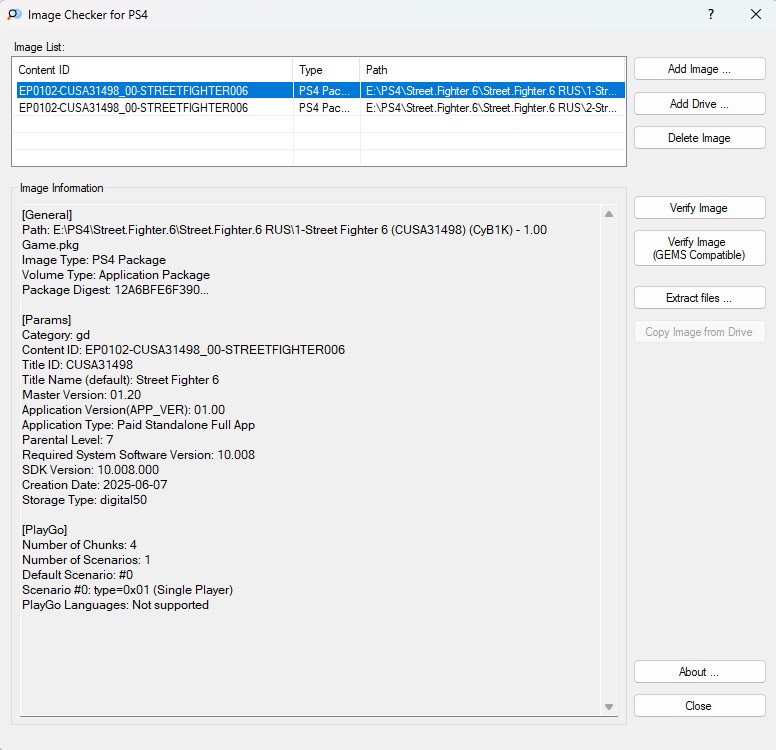This screenshot has width=776, height=750.
Task: Click the Creation Date: 2025-06-07 line
Action: click(95, 485)
